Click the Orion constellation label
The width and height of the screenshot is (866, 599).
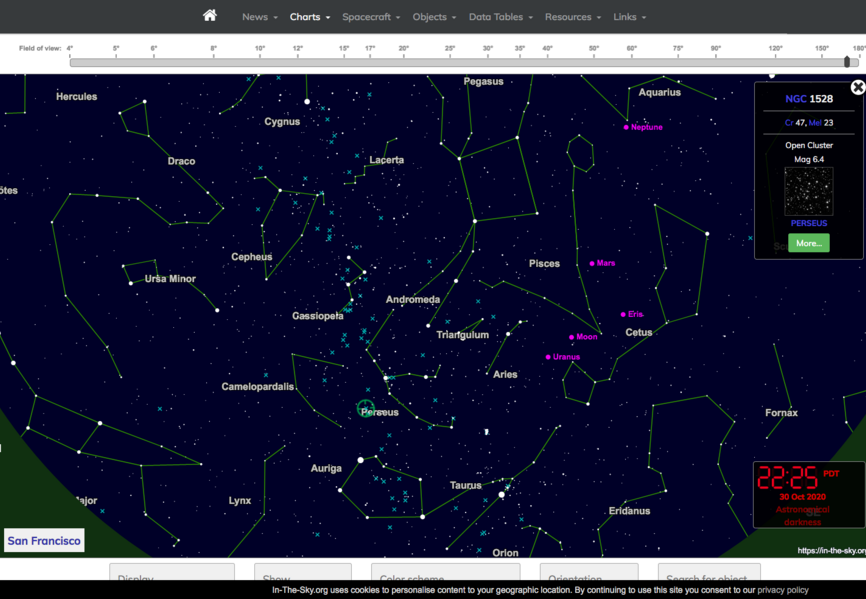[x=505, y=553]
